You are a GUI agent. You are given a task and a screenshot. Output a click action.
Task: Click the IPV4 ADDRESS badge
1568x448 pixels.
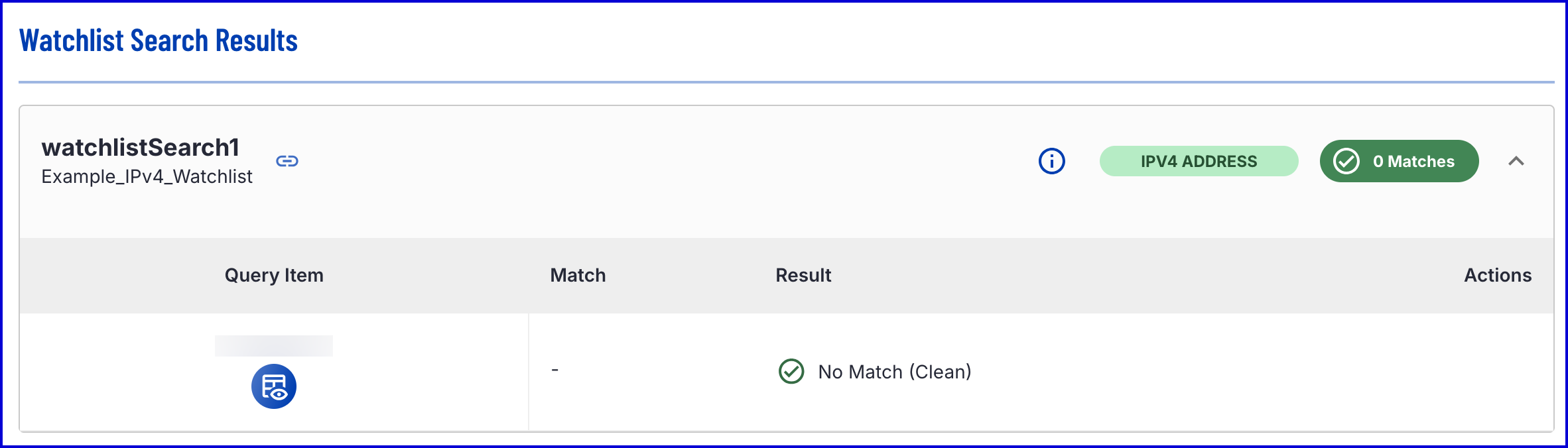[1199, 161]
